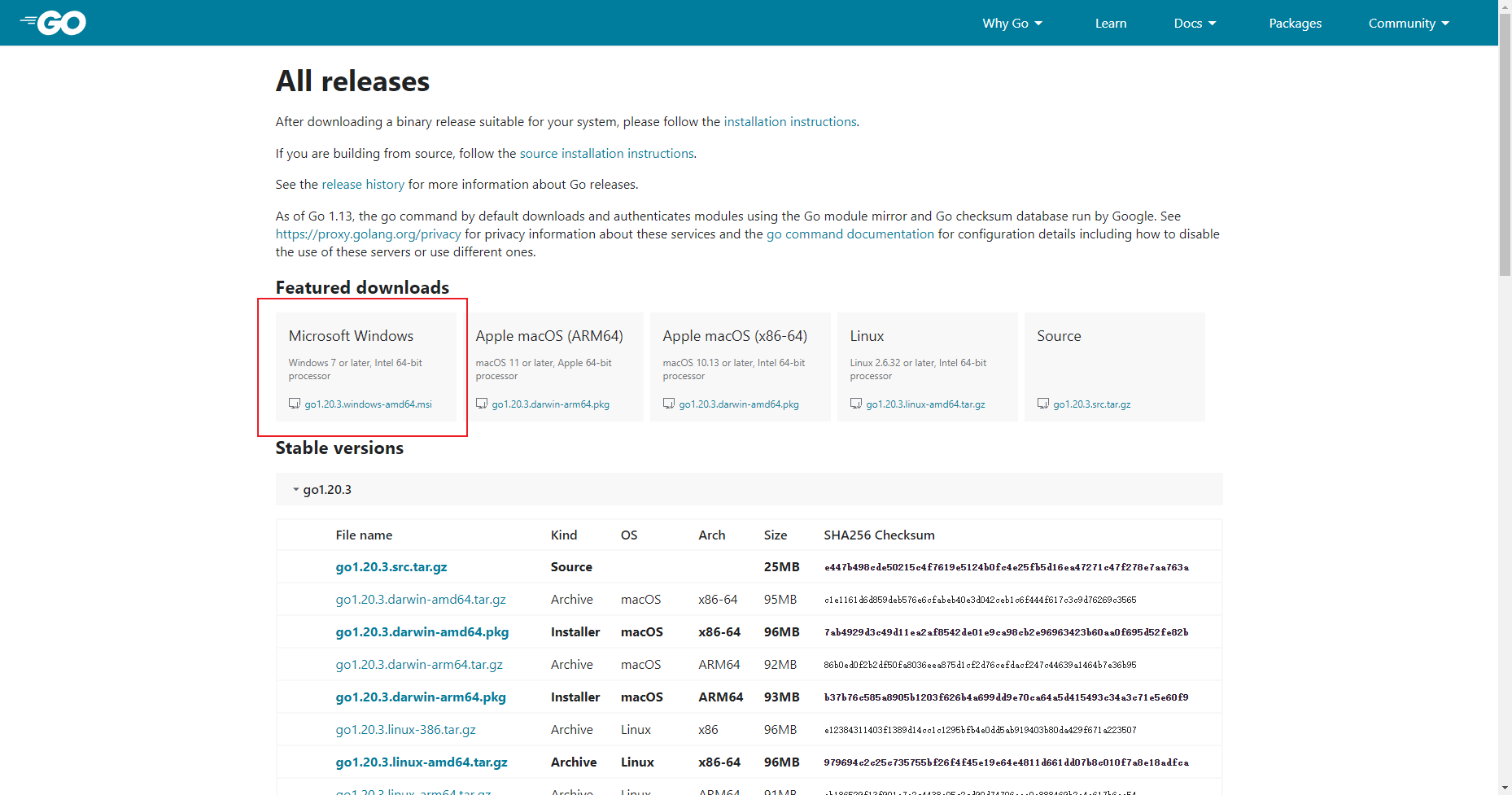Click go1.20.3.linux-amd64.tar.gz in the table
This screenshot has width=1512, height=795.
coord(422,762)
